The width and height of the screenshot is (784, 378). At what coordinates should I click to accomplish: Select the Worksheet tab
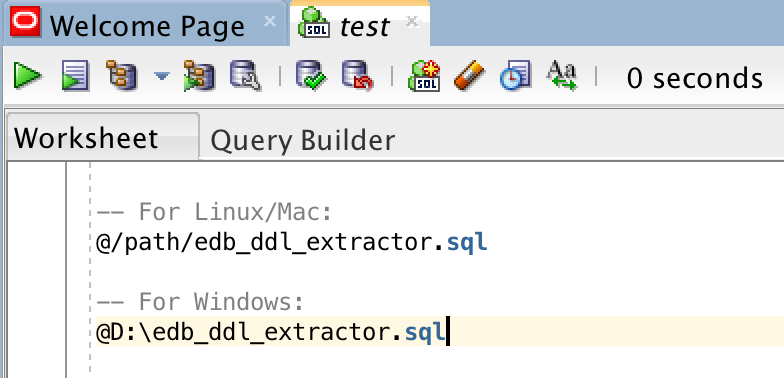[x=102, y=136]
